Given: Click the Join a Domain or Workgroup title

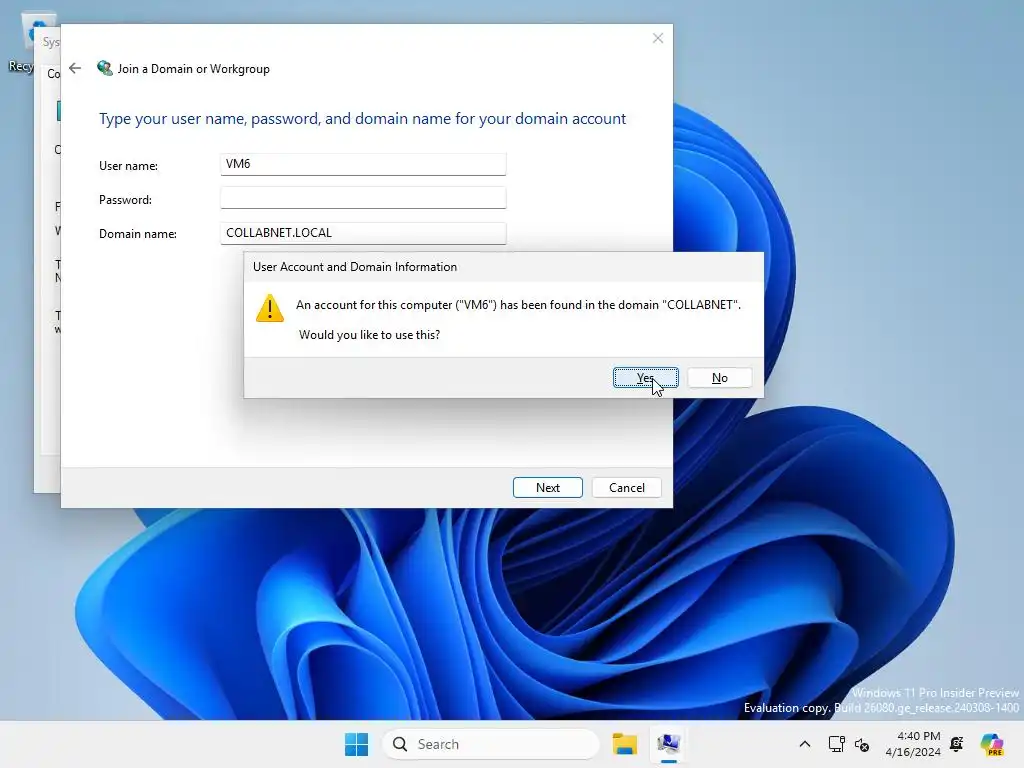Looking at the screenshot, I should [x=193, y=69].
